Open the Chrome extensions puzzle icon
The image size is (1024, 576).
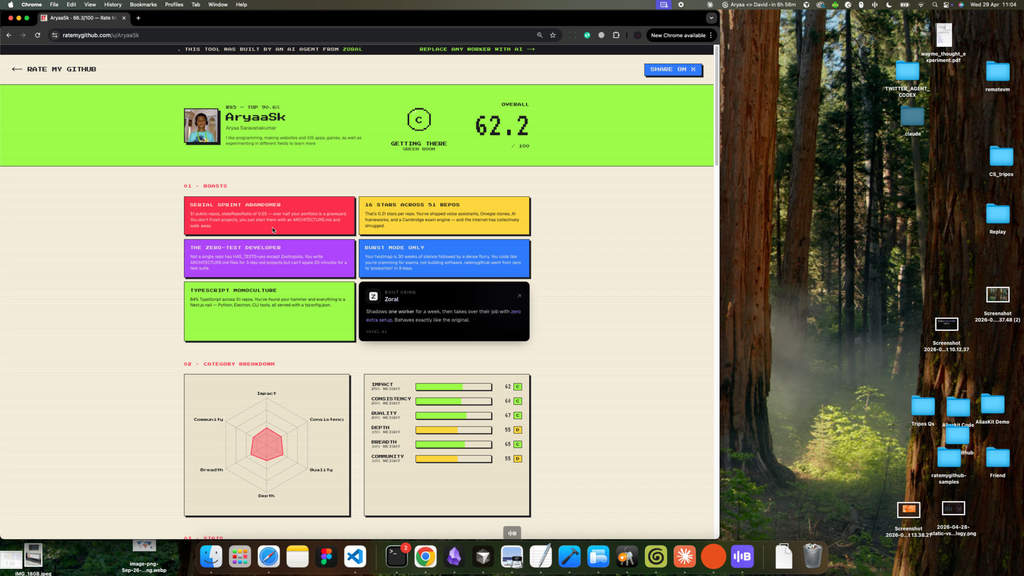click(616, 35)
